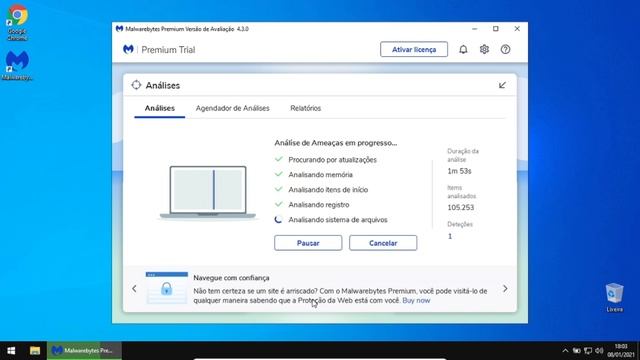This screenshot has width=640, height=360.
Task: Click the checkmark beside Analisando registro
Action: pos(279,204)
